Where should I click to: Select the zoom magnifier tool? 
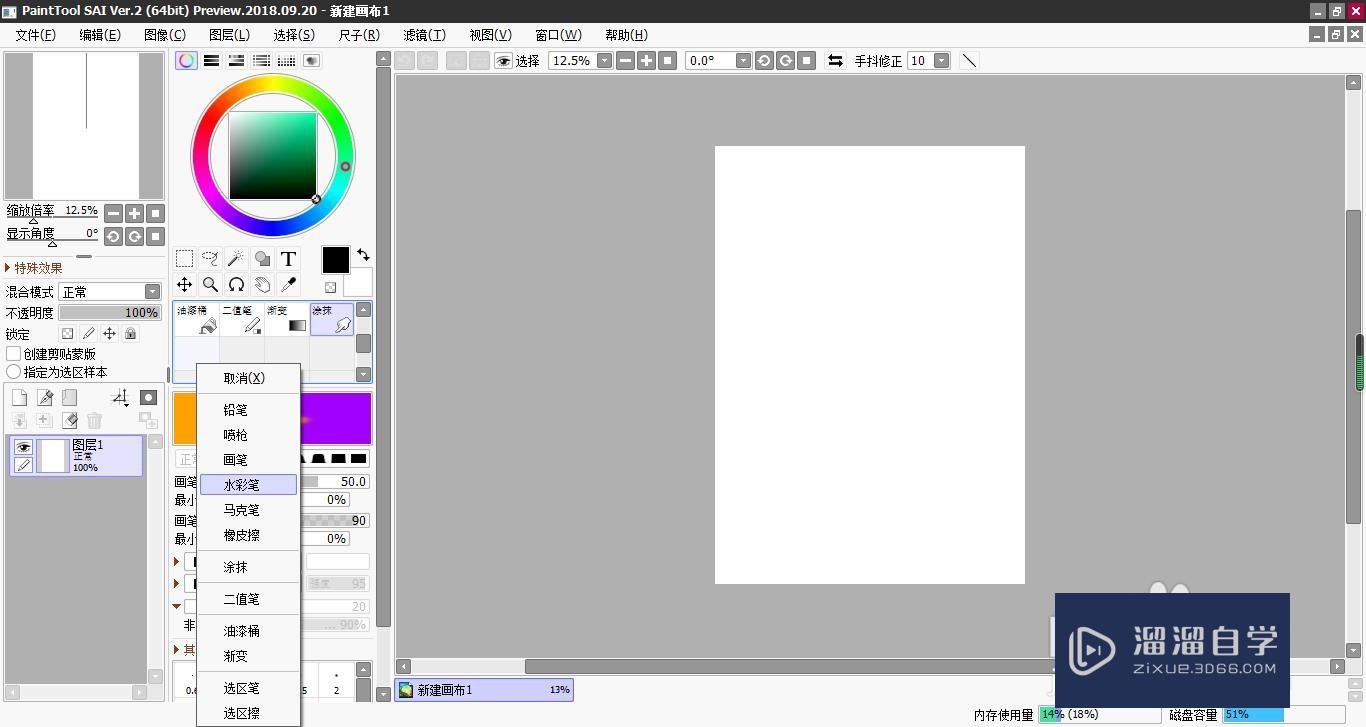tap(210, 284)
